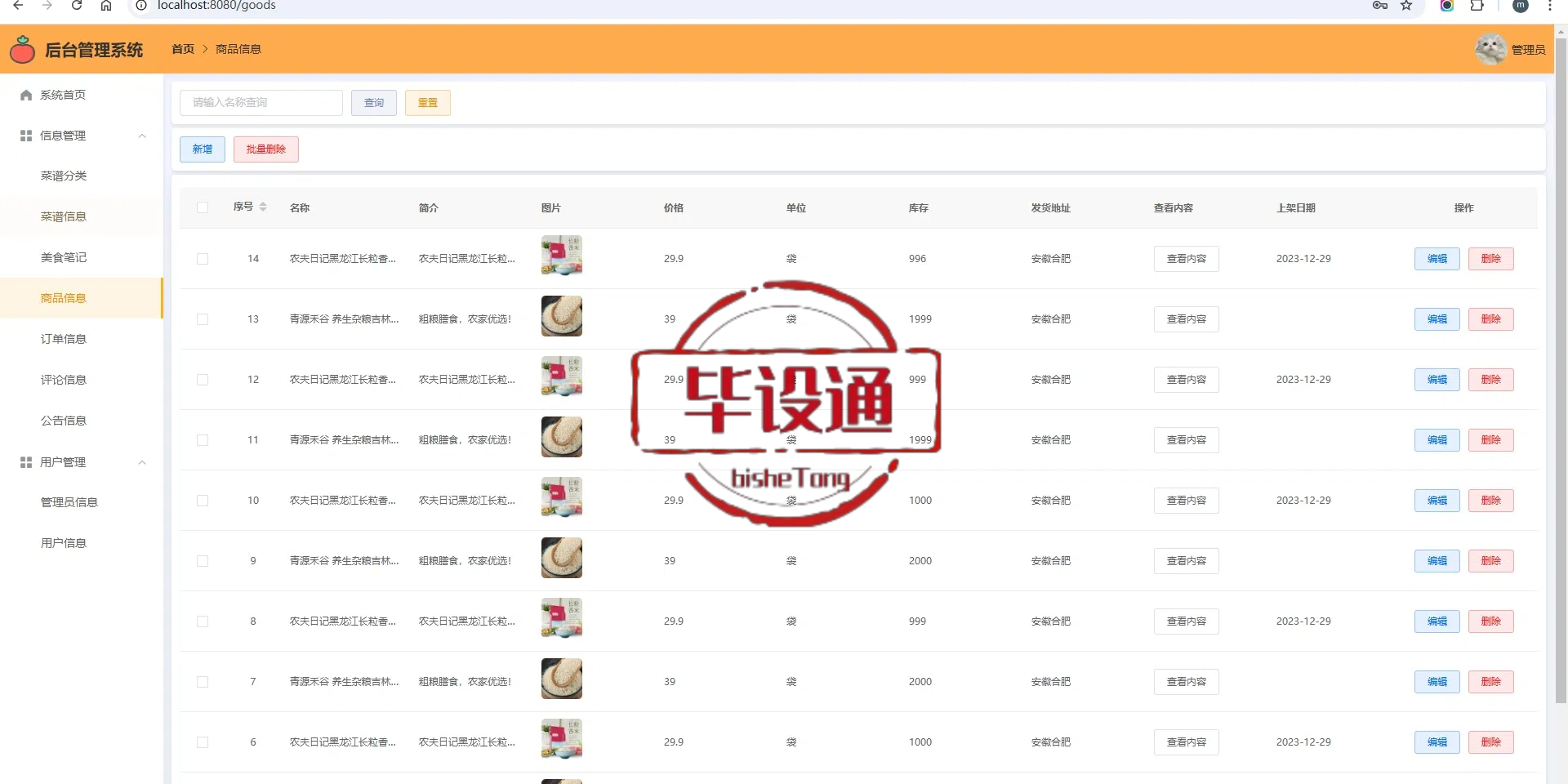Click the 批量删除 button
Viewport: 1568px width, 784px height.
tap(265, 149)
